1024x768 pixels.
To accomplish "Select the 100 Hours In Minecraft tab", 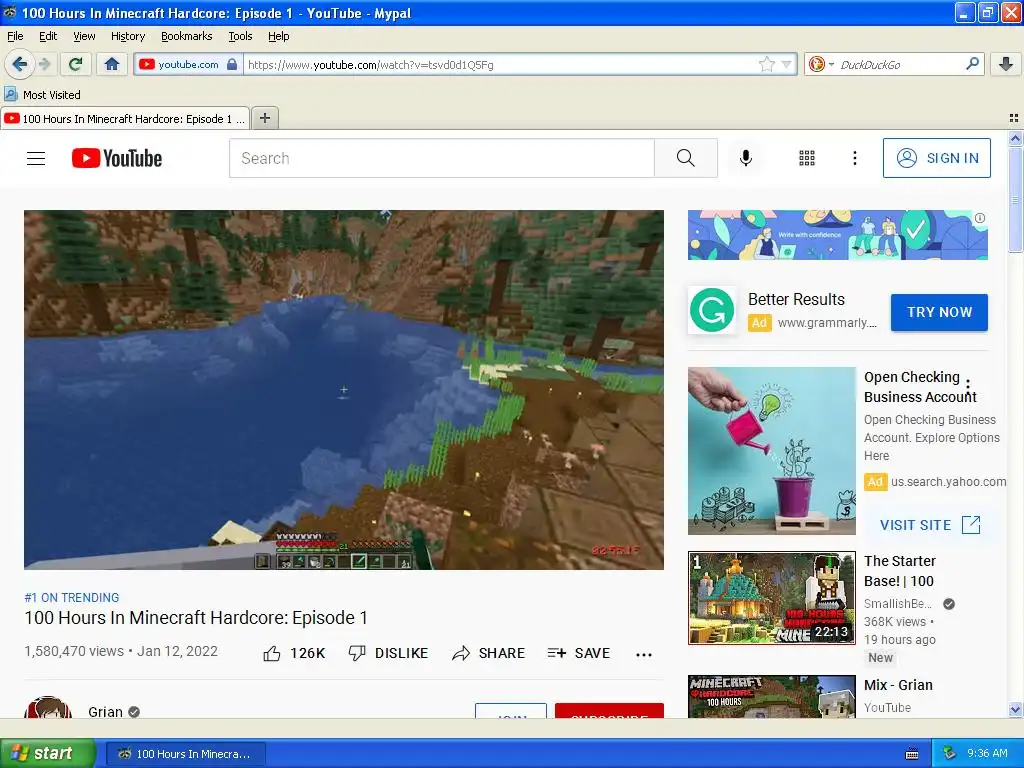I will pyautogui.click(x=125, y=119).
